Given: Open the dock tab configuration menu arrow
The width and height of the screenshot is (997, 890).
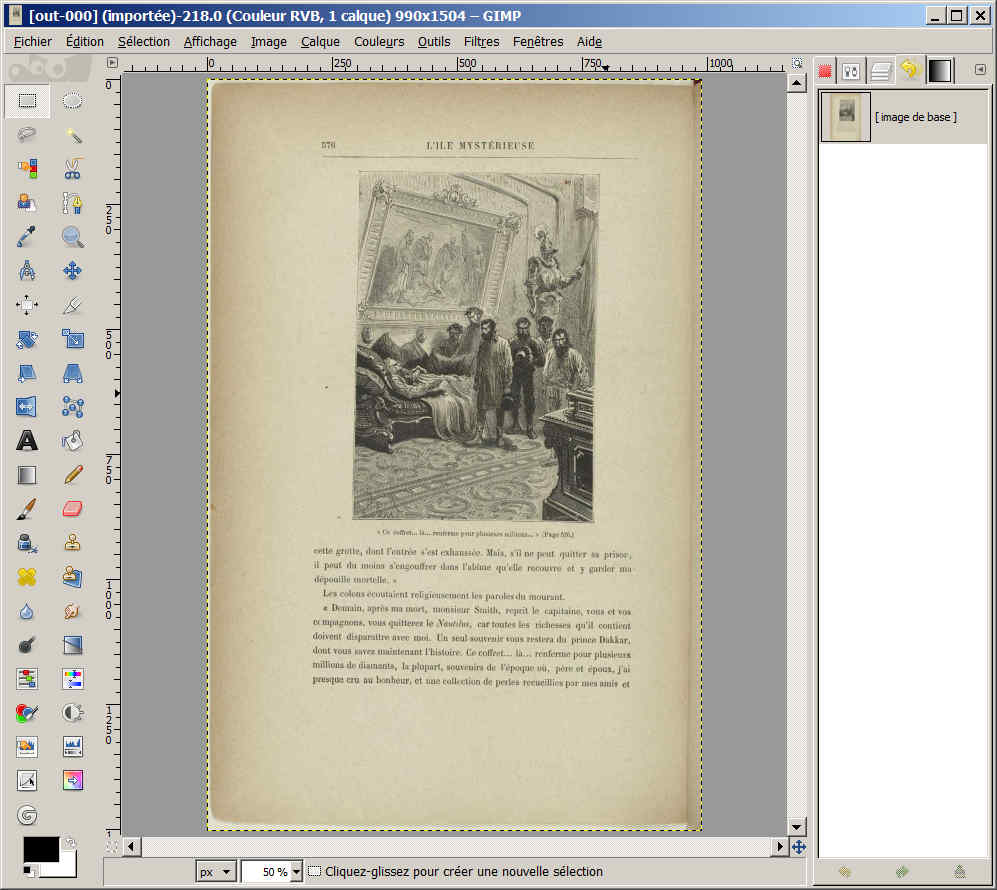Looking at the screenshot, I should (979, 70).
